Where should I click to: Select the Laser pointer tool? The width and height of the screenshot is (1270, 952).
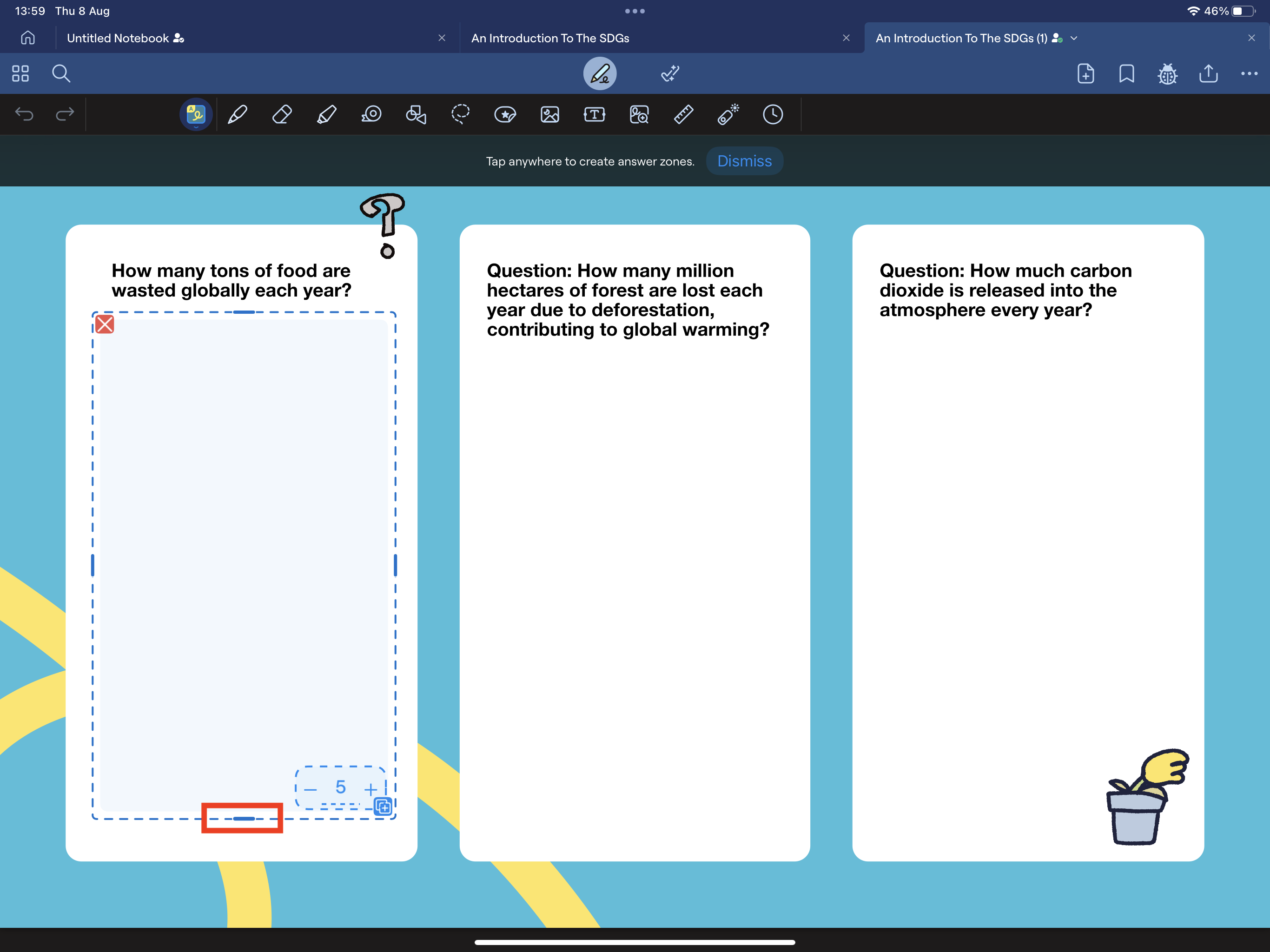pos(728,115)
